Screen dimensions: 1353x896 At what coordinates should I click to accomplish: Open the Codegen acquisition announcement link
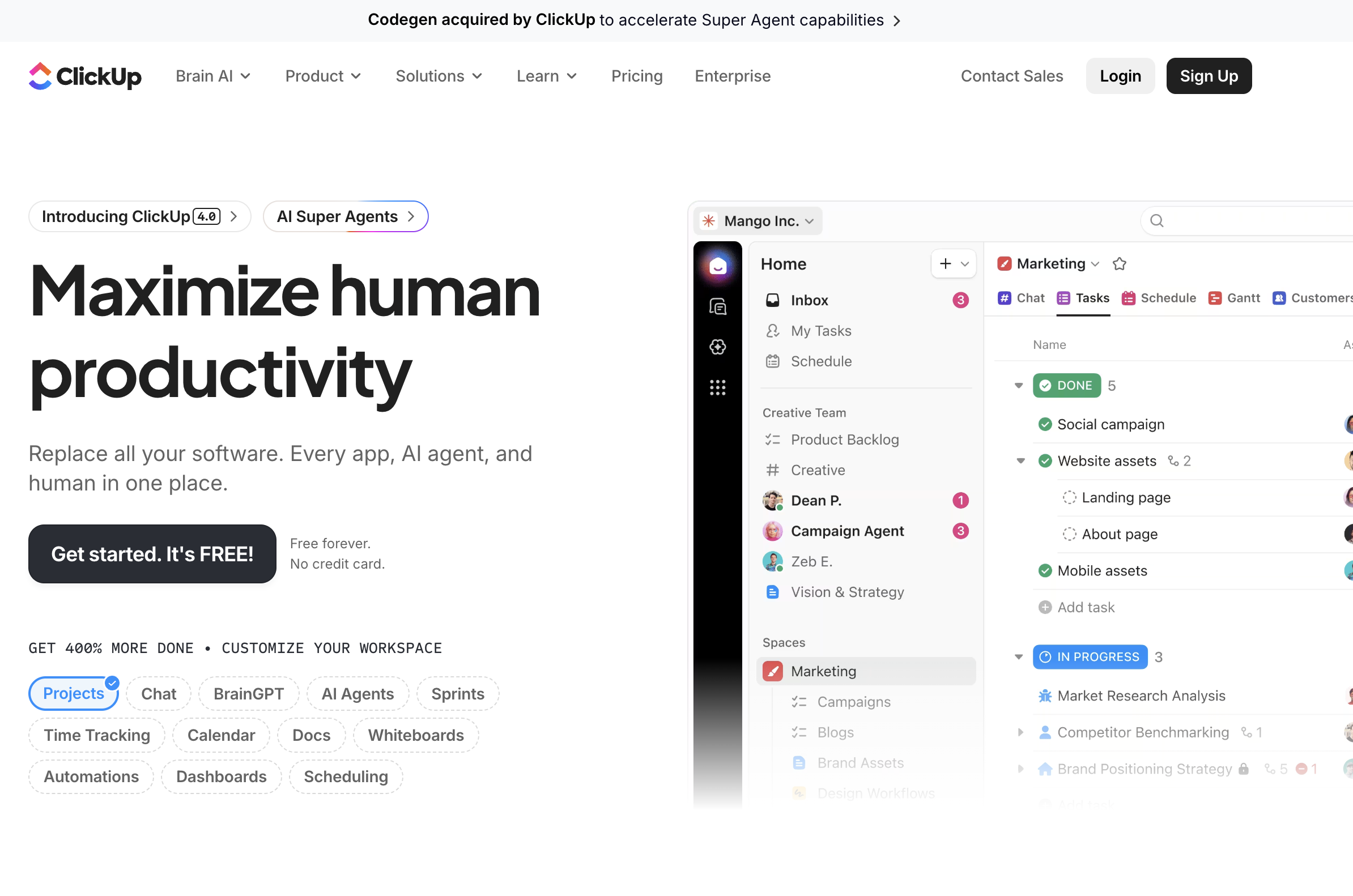(x=633, y=20)
